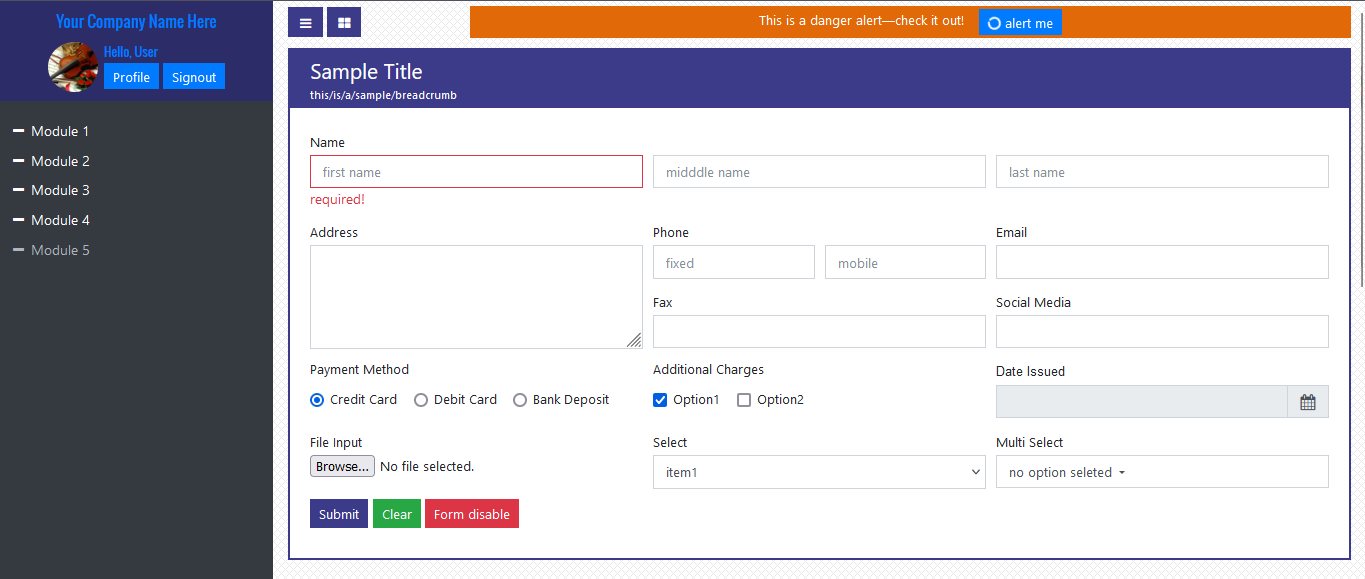1365x579 pixels.
Task: Click the grid layout icon button
Action: [344, 22]
